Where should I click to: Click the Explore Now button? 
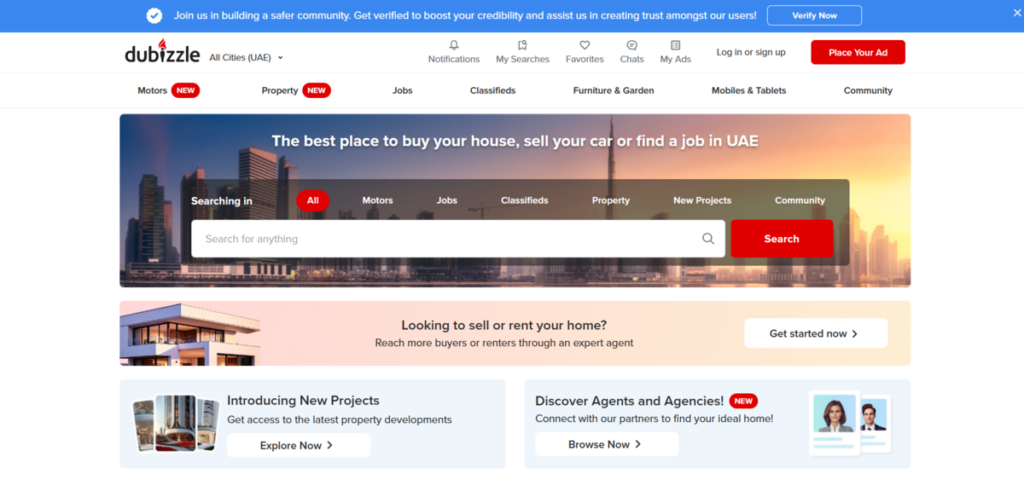pyautogui.click(x=298, y=445)
